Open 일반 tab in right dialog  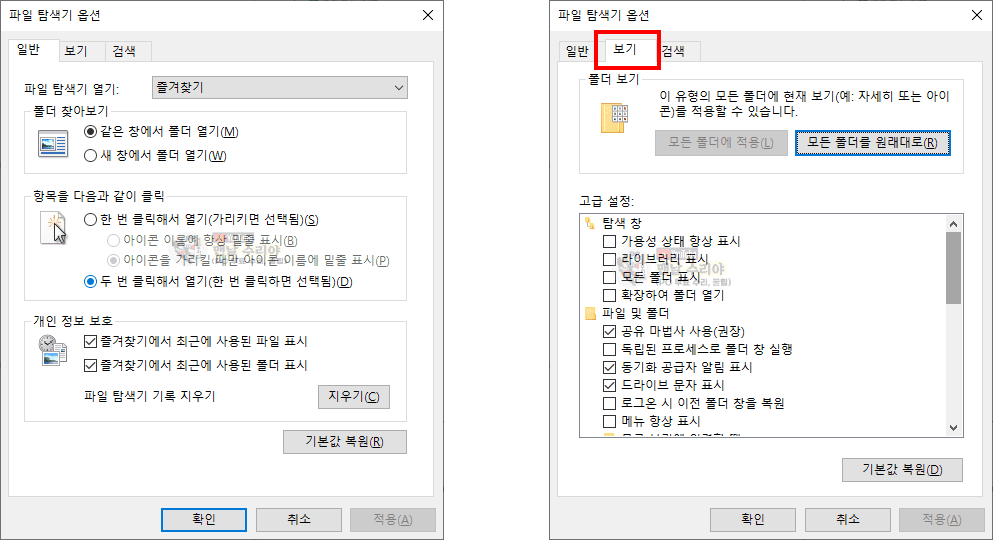[x=577, y=51]
